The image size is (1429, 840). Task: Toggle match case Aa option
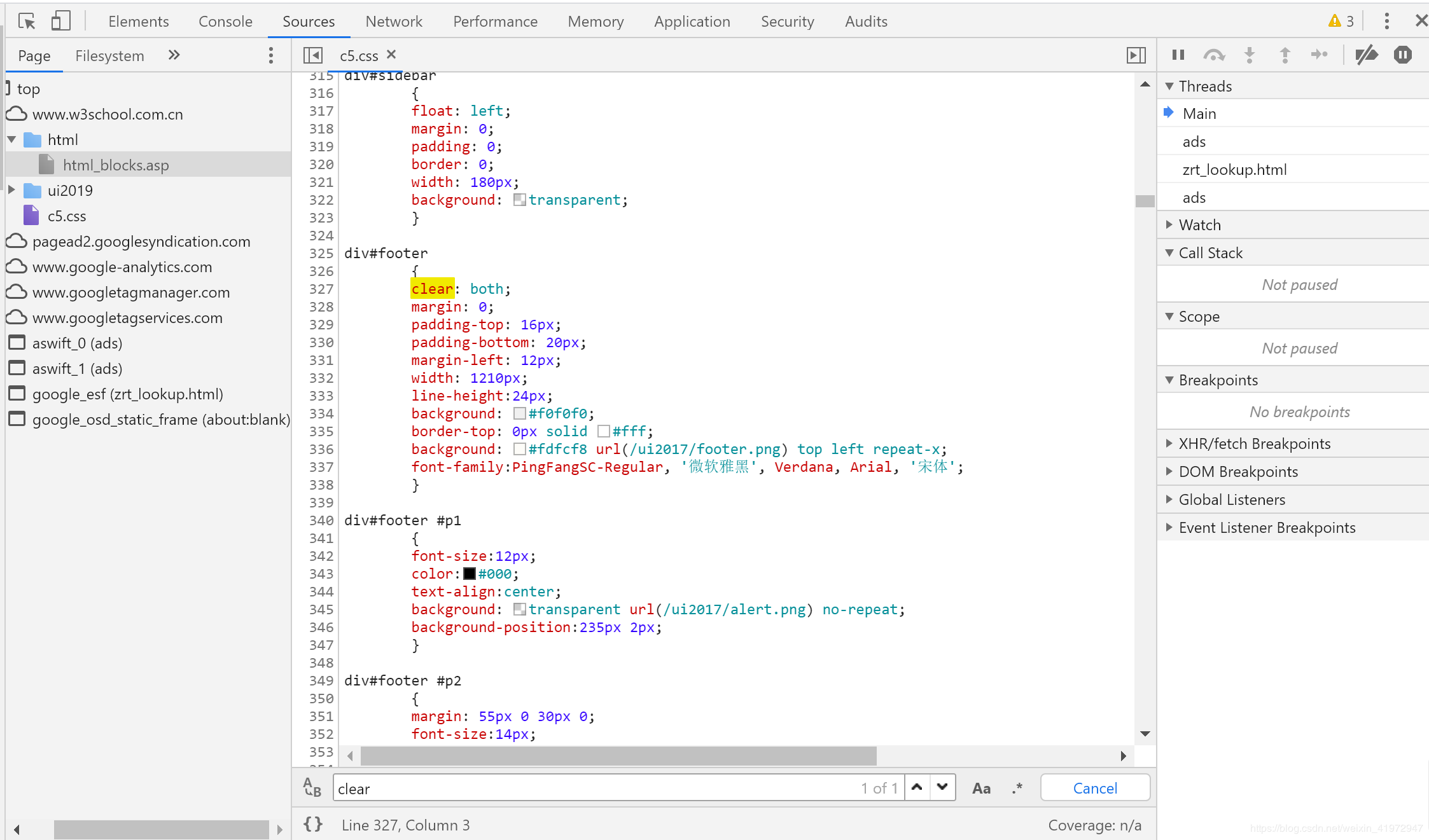coord(981,788)
